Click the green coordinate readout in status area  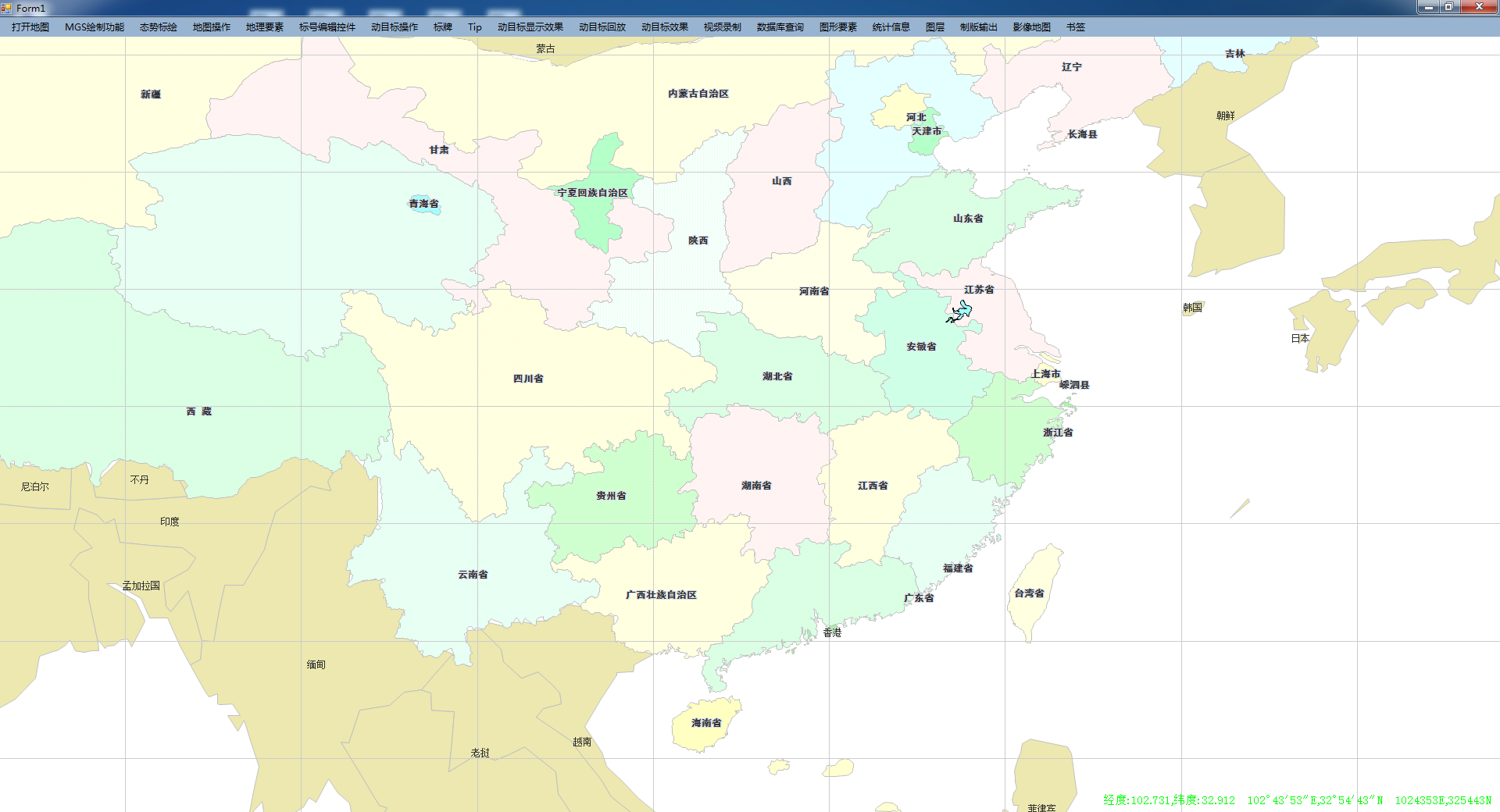pos(1297,800)
